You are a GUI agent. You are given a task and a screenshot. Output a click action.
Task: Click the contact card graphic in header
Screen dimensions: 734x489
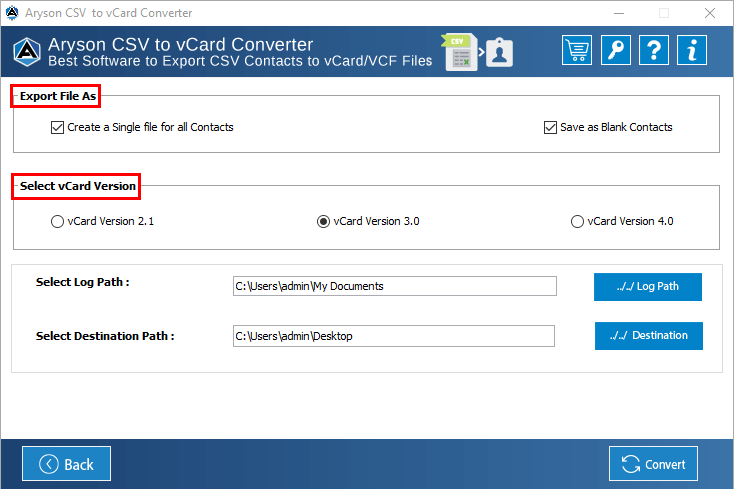(499, 52)
